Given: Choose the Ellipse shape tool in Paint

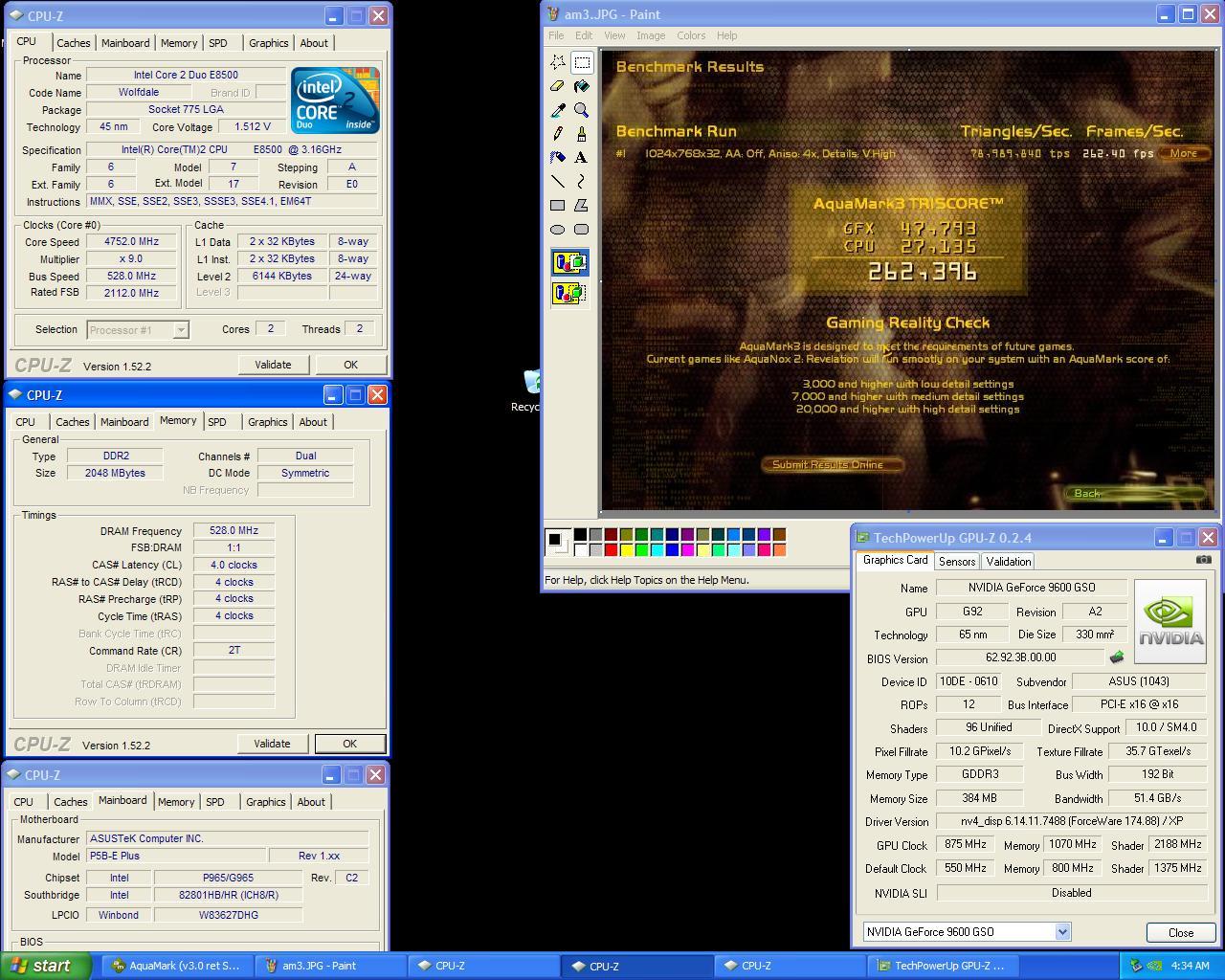Looking at the screenshot, I should 558,230.
